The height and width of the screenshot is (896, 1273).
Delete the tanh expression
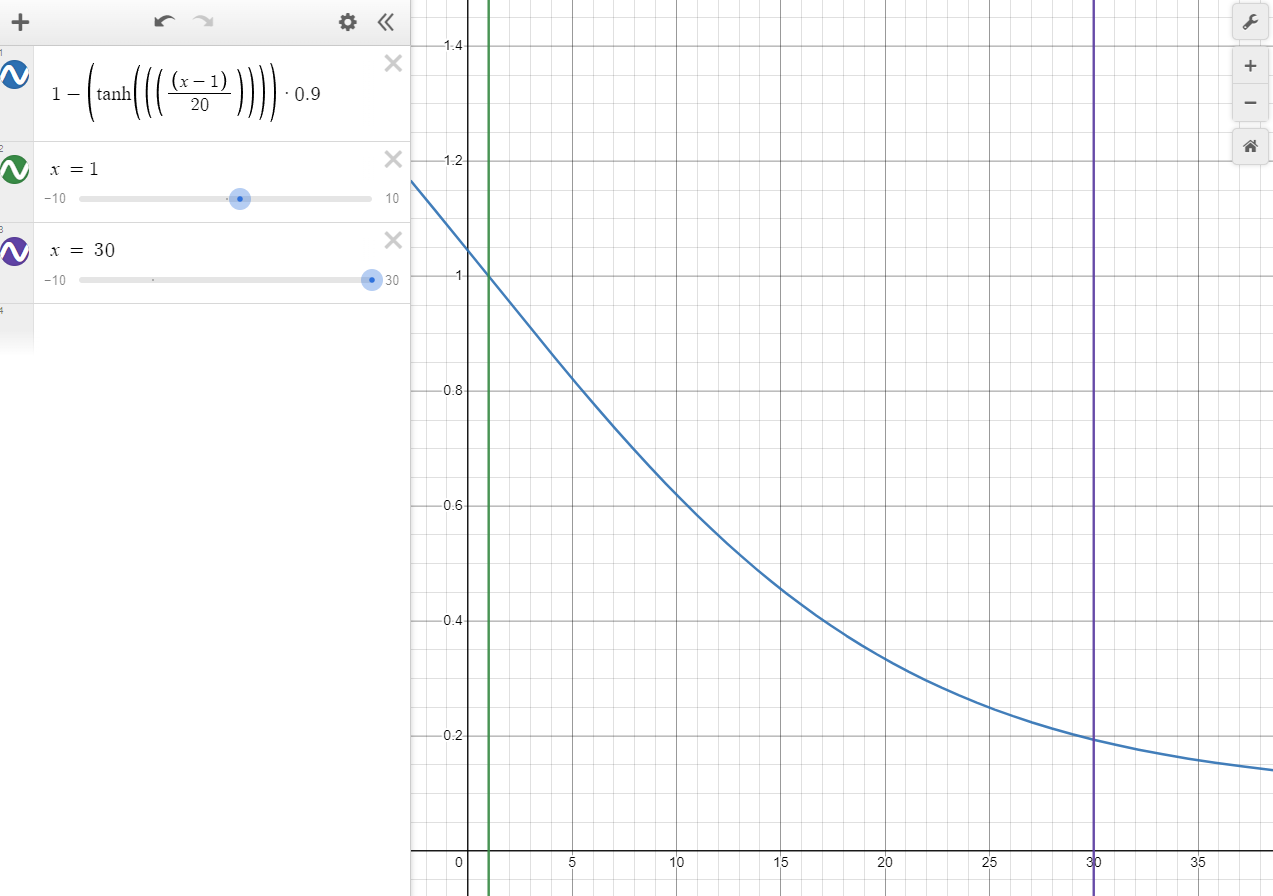[x=393, y=64]
